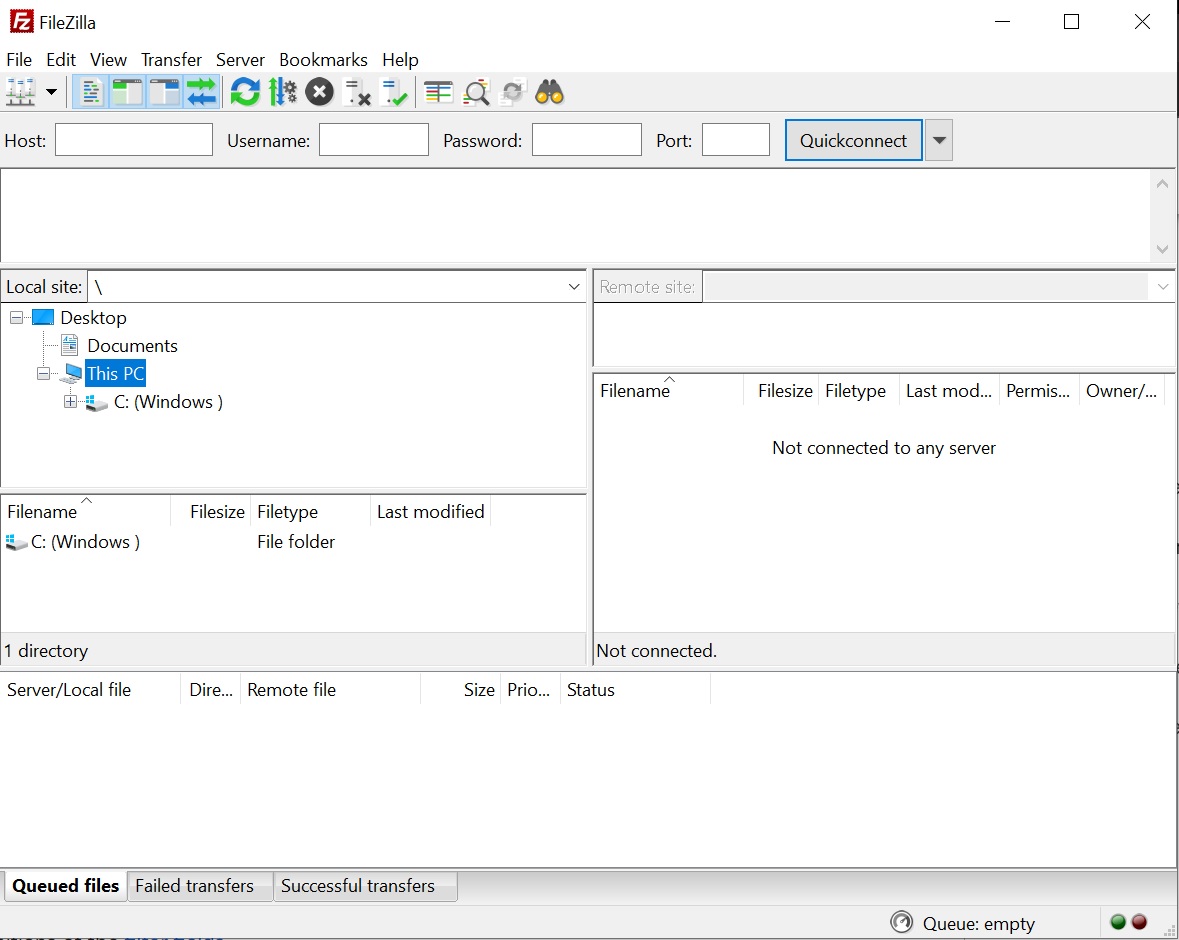Sort local list by Last modified column
The width and height of the screenshot is (1179, 940).
(430, 511)
